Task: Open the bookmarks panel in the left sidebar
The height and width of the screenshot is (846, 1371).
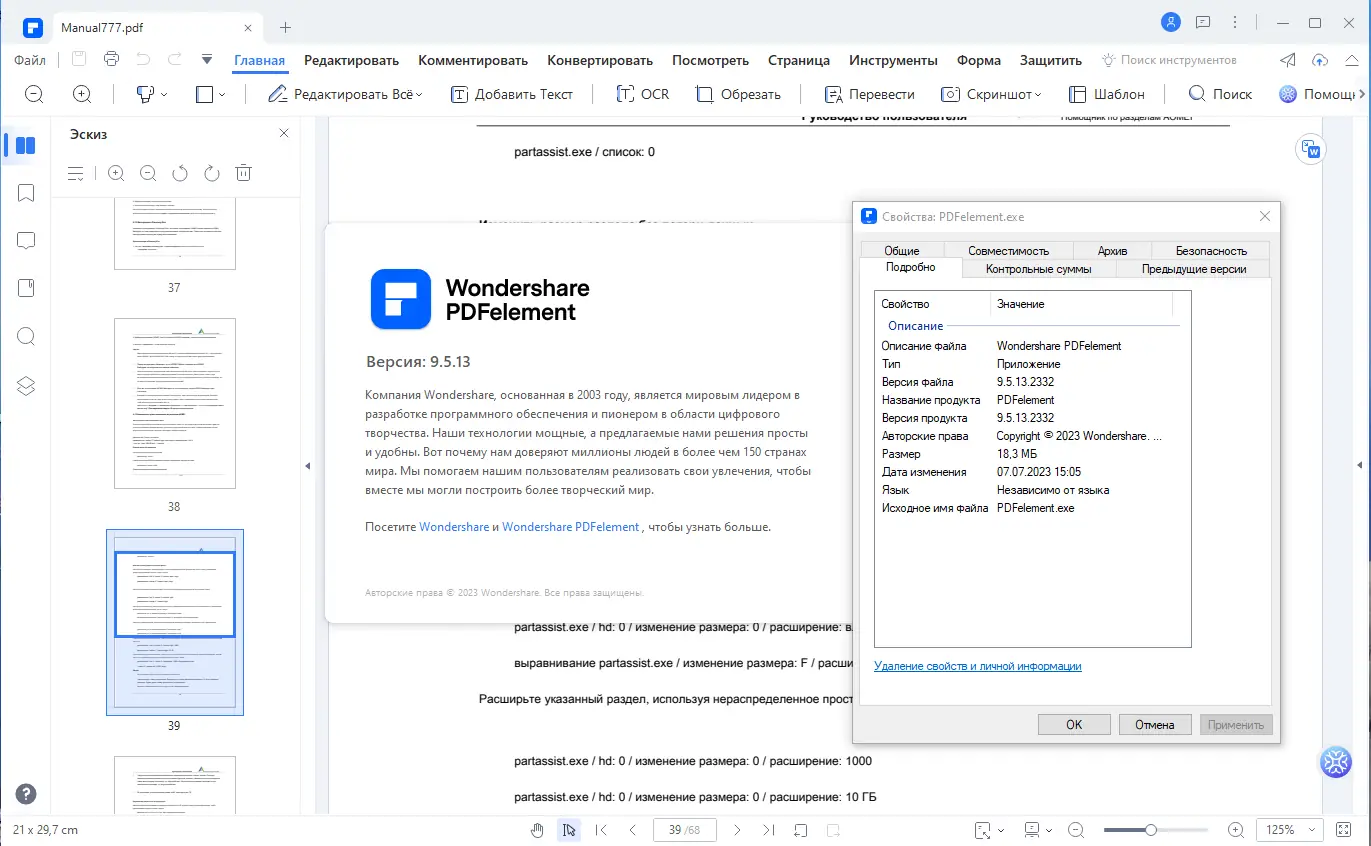Action: [x=26, y=193]
